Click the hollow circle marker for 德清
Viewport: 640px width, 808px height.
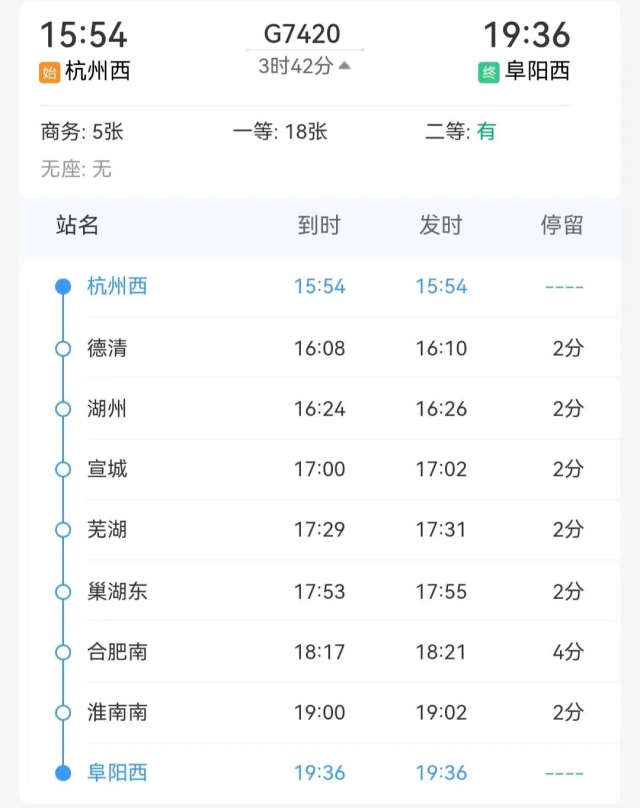63,349
